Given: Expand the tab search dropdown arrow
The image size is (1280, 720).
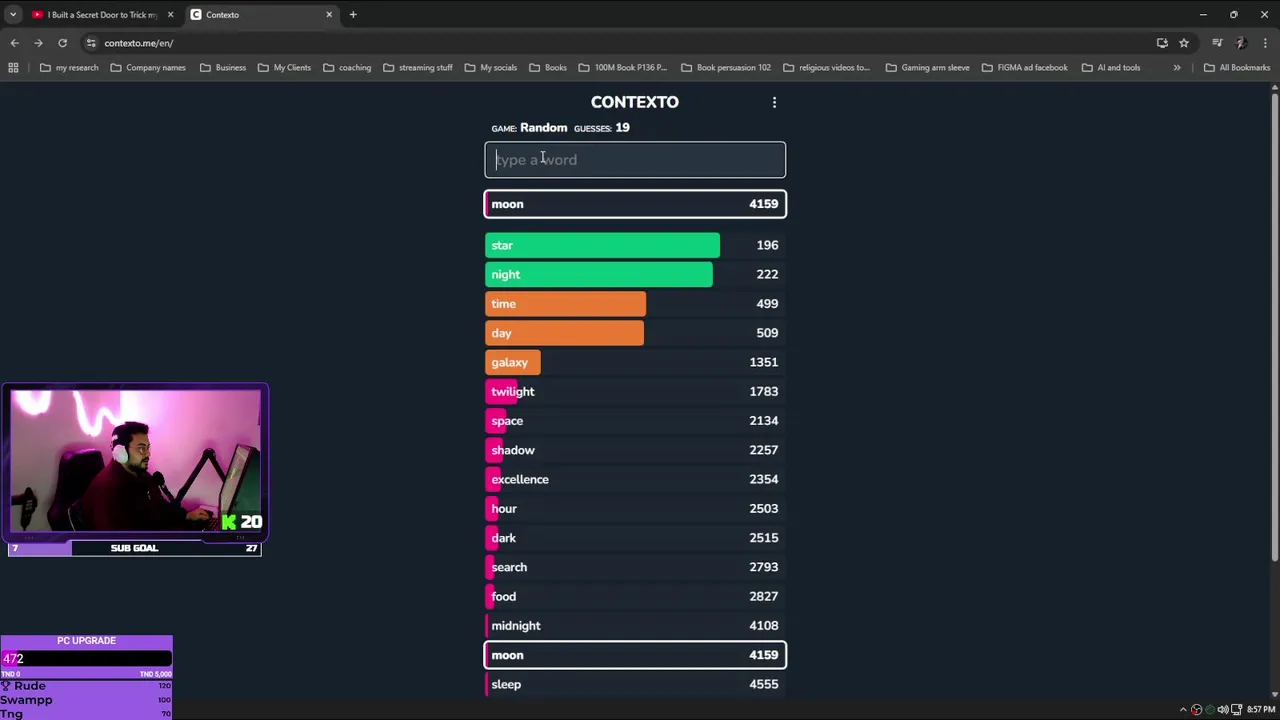Looking at the screenshot, I should pos(13,15).
